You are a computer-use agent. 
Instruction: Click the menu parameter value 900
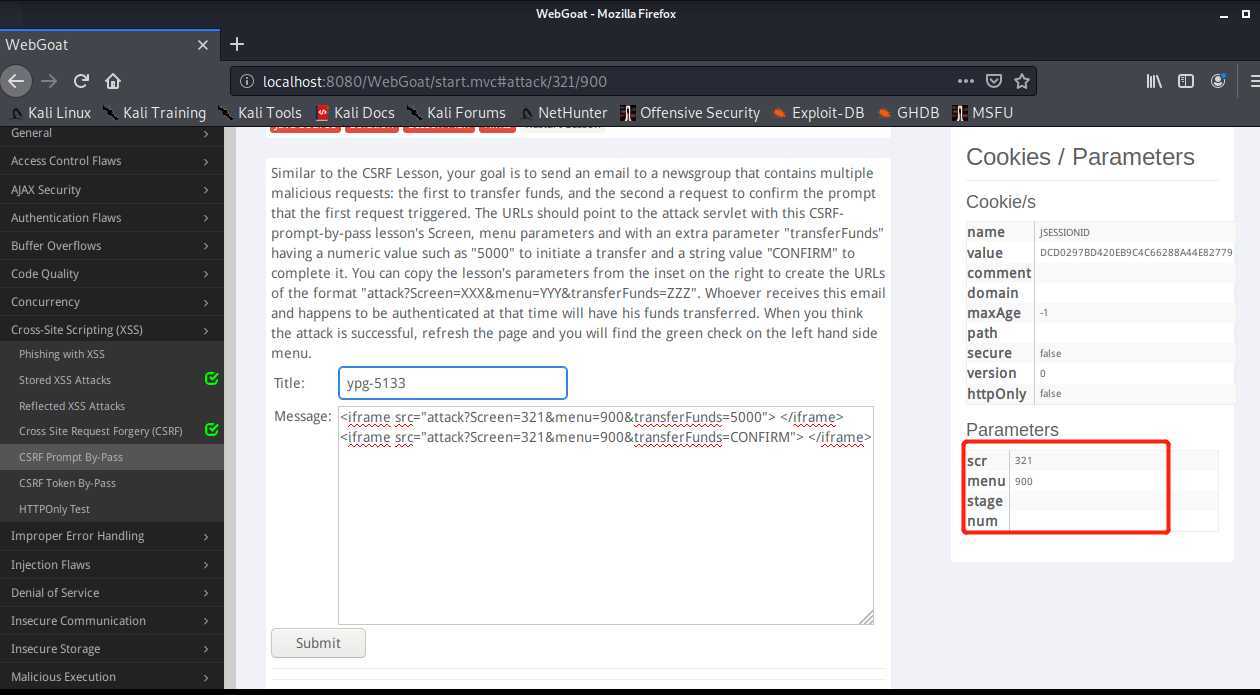(1023, 481)
